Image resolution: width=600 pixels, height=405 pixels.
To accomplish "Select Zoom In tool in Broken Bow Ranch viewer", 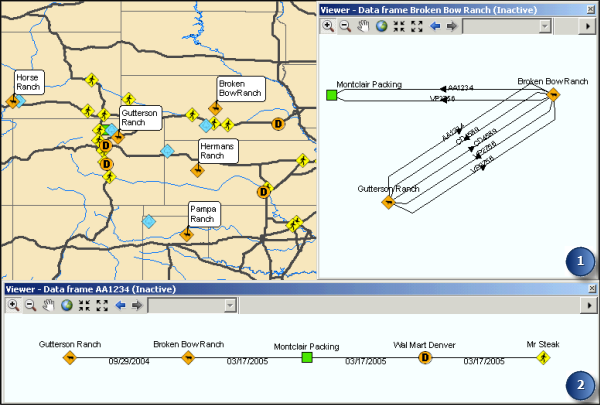I will 328,25.
